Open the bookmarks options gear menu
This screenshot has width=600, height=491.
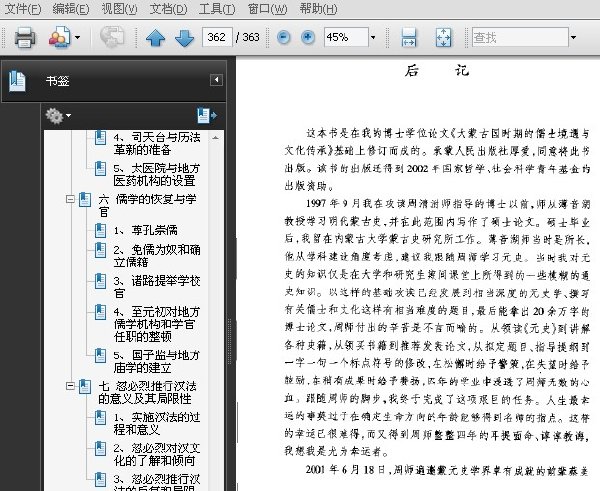[57, 116]
